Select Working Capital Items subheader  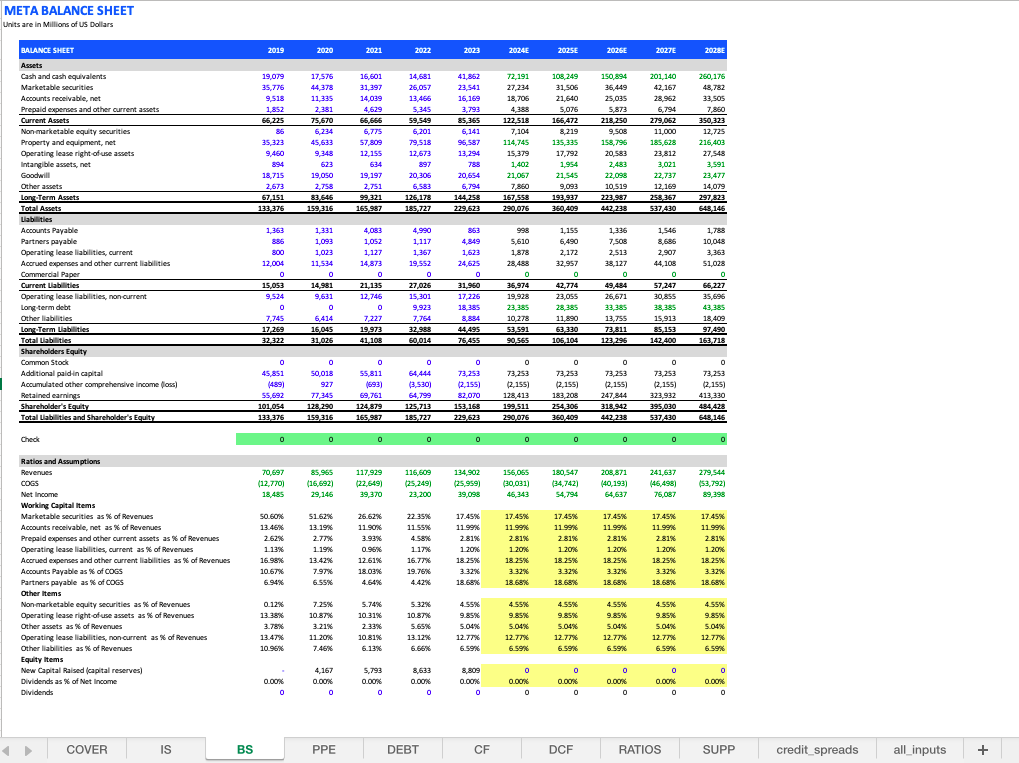58,506
